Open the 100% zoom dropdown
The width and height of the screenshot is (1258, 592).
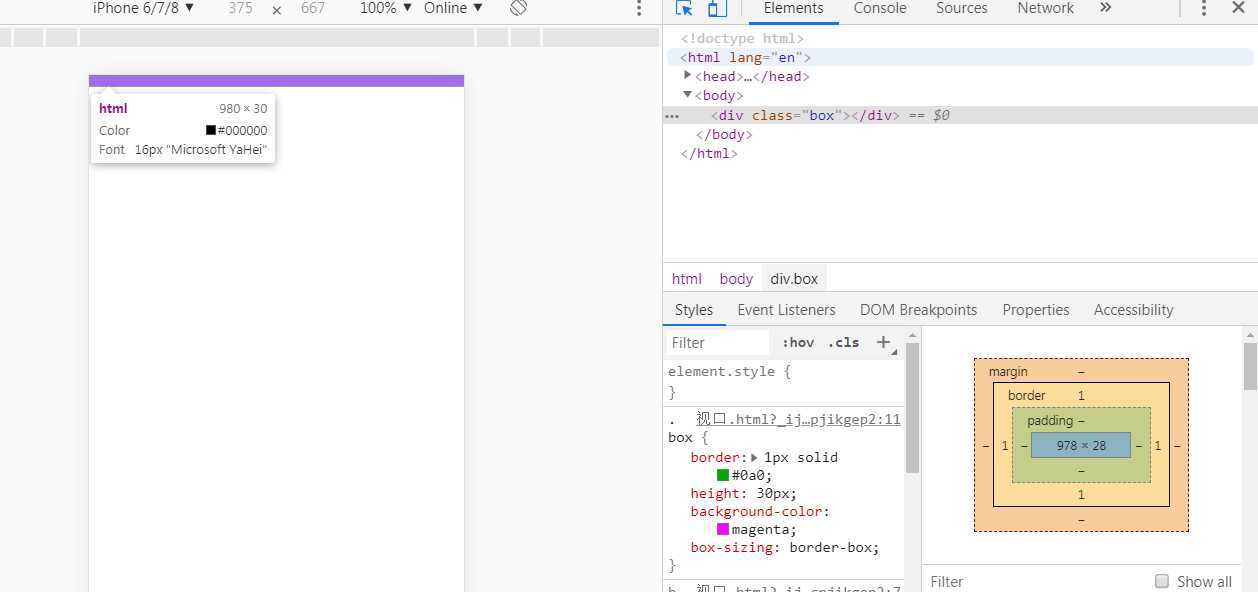pos(386,8)
